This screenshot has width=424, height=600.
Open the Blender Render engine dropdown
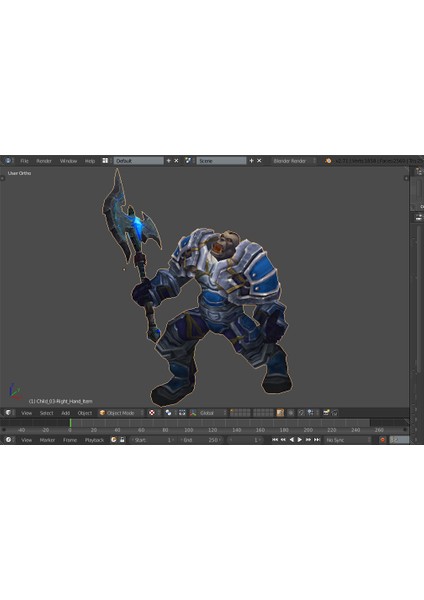coord(294,161)
